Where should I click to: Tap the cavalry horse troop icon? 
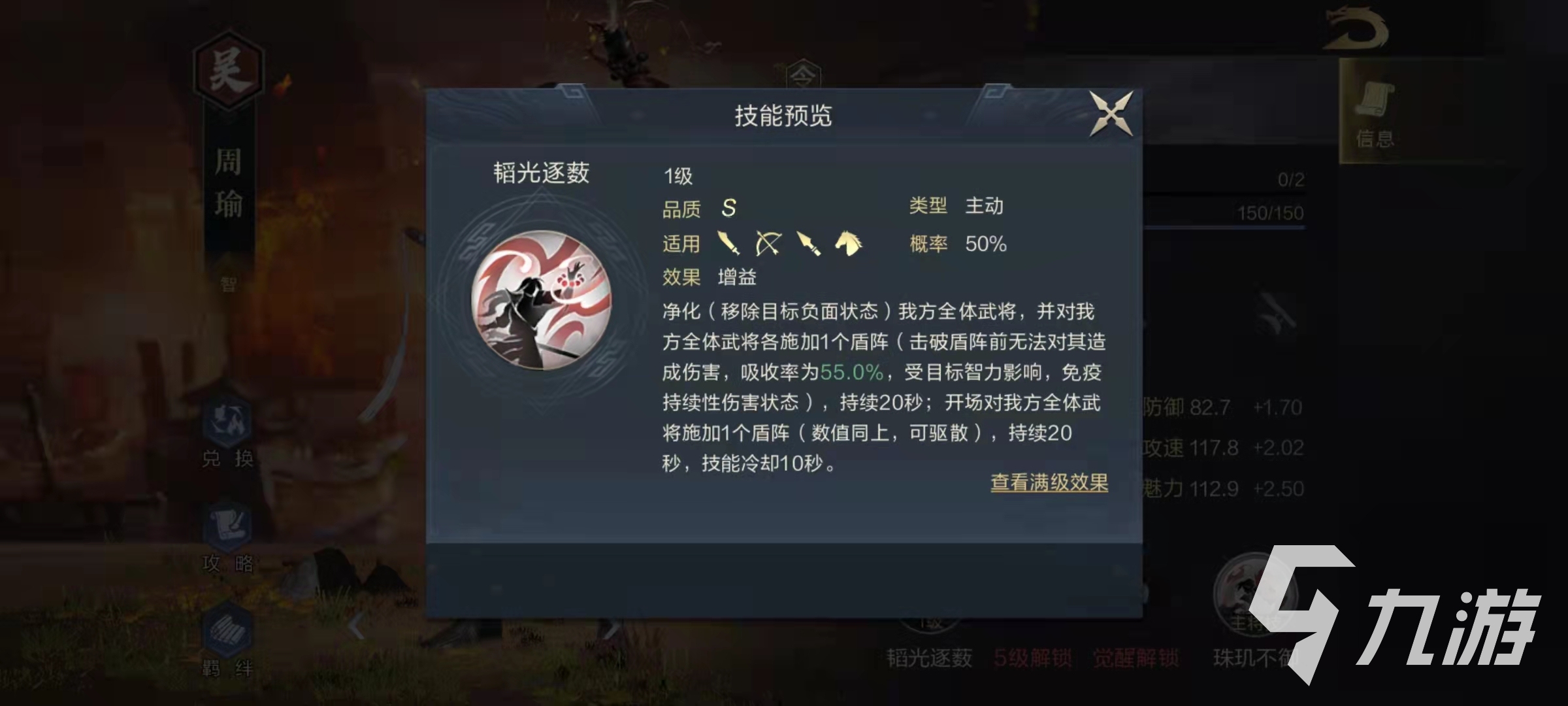coord(848,243)
